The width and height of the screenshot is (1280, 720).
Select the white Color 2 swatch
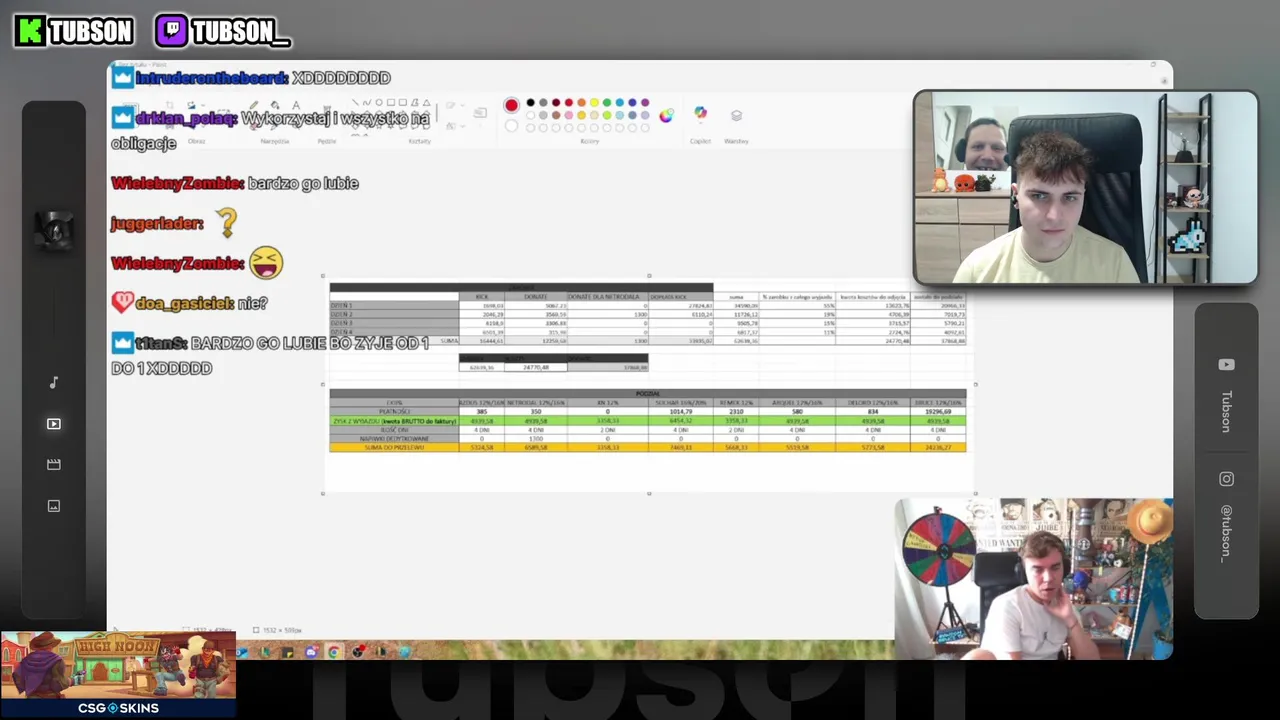point(511,126)
